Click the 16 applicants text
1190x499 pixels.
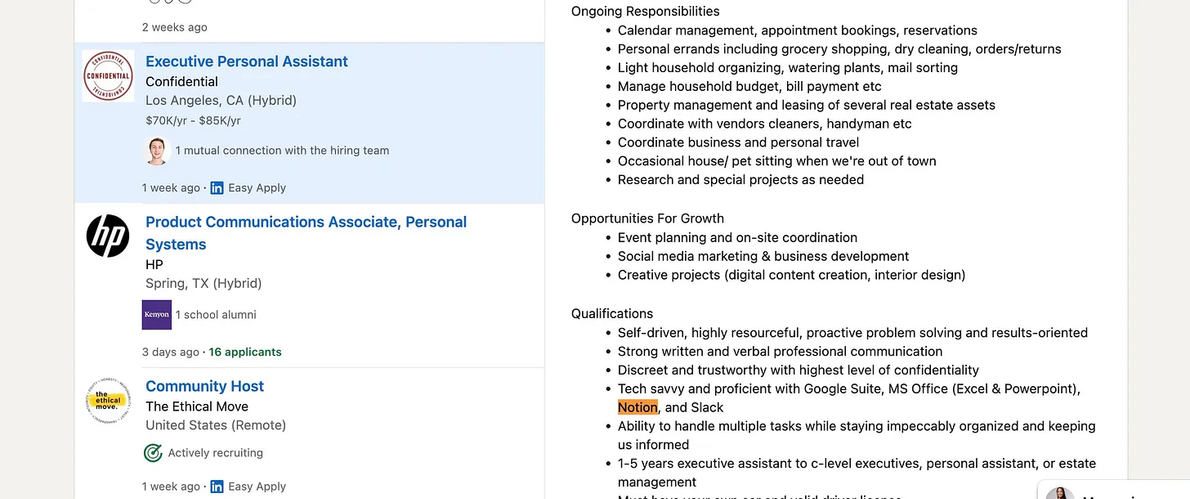click(x=245, y=352)
